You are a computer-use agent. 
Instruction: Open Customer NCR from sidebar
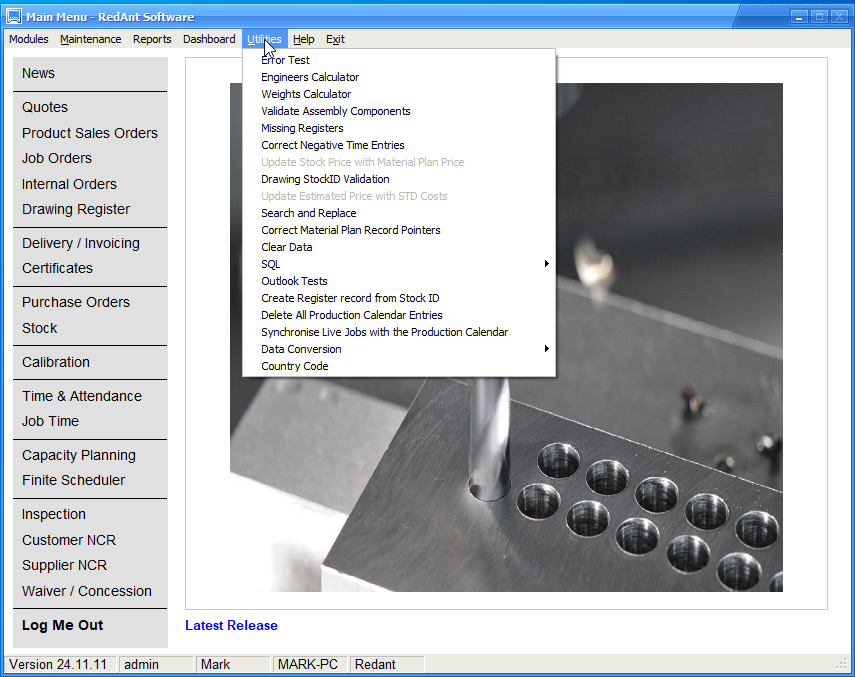point(69,540)
